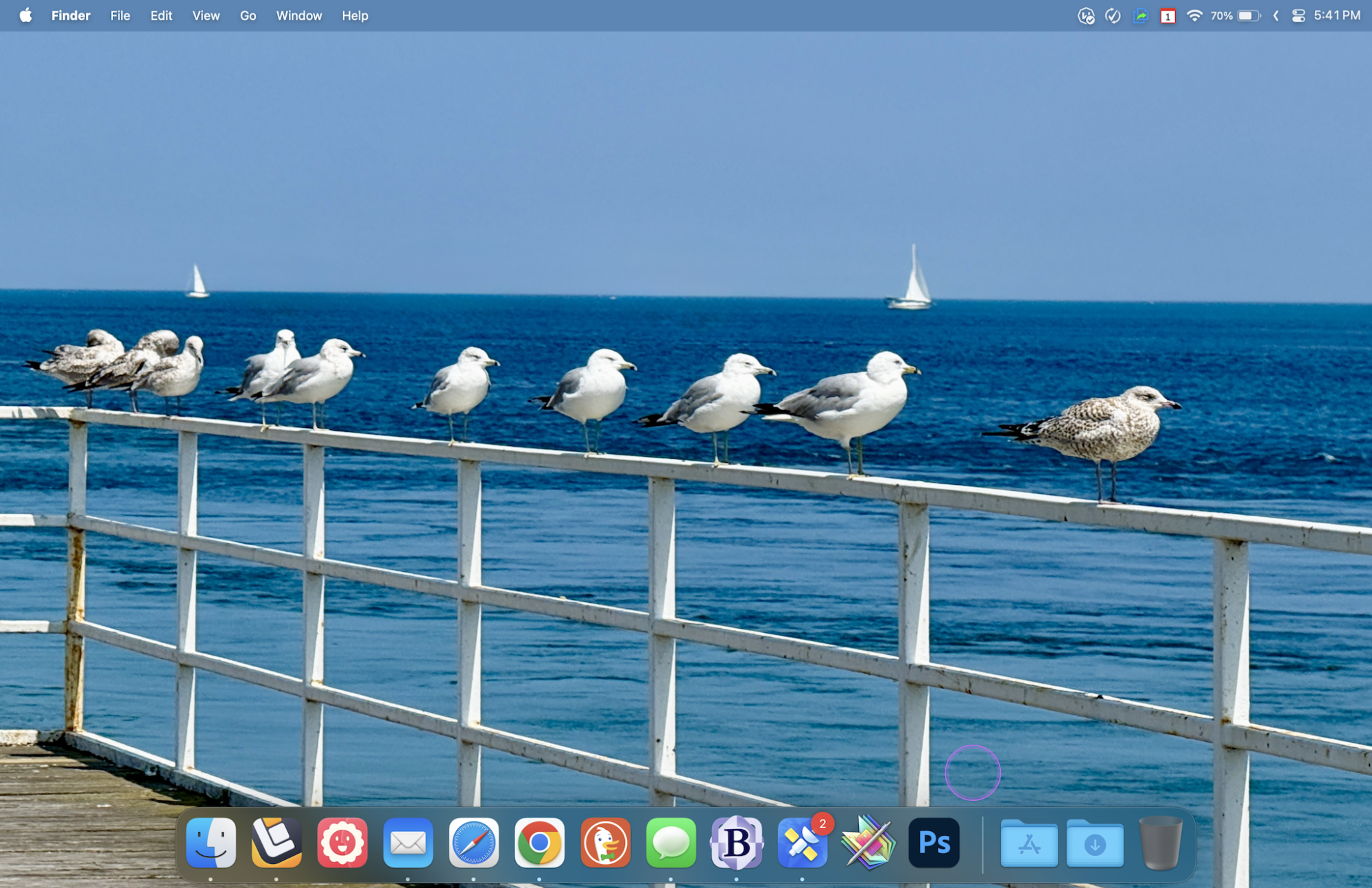Open the Apple menu
The height and width of the screenshot is (888, 1372).
(x=26, y=16)
